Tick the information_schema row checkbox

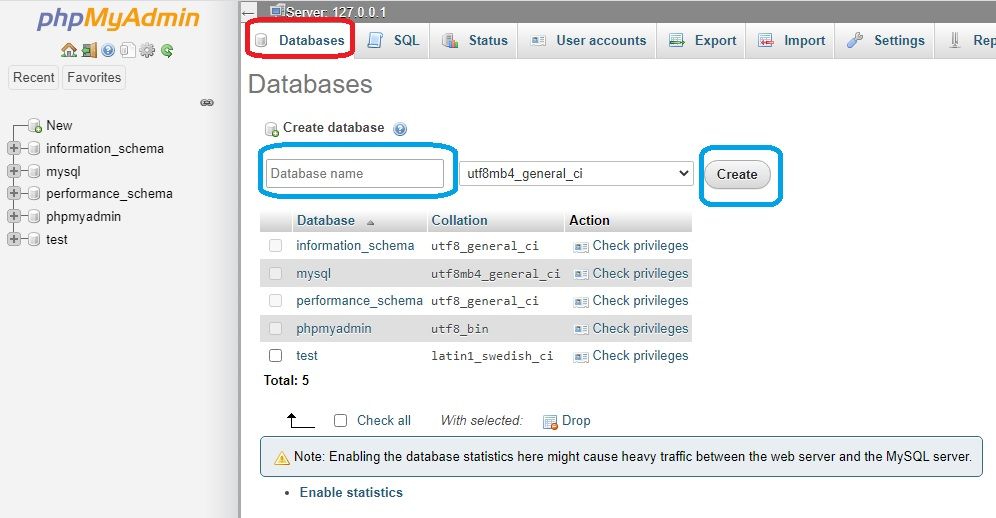coord(275,245)
